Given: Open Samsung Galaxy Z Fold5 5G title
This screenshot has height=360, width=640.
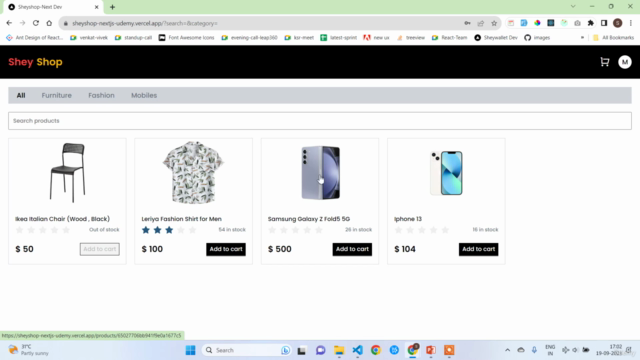Looking at the screenshot, I should coord(309,219).
